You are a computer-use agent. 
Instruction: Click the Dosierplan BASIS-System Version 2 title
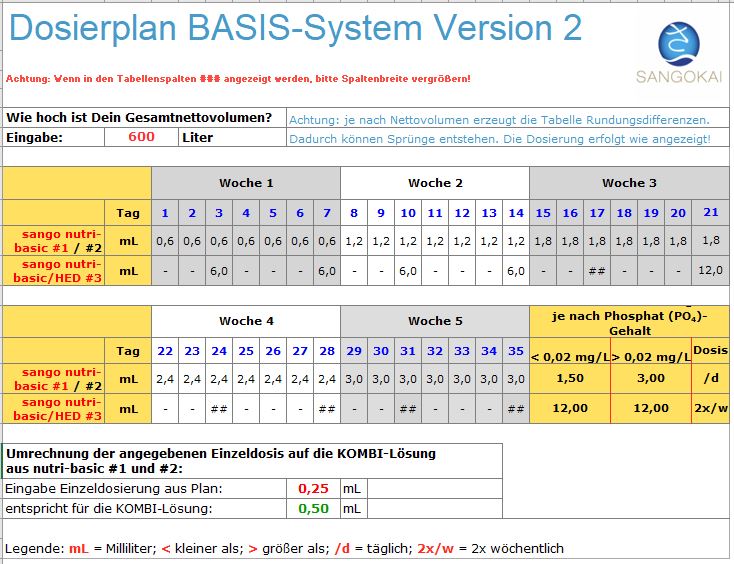pyautogui.click(x=295, y=28)
